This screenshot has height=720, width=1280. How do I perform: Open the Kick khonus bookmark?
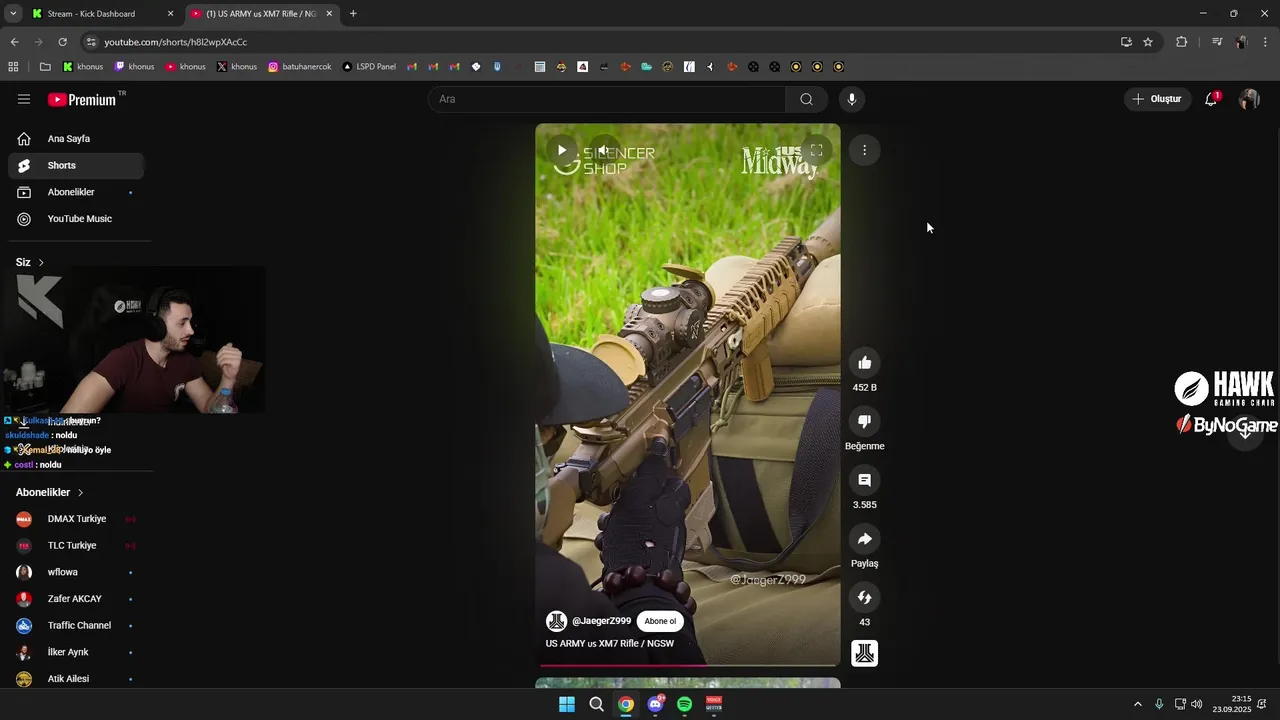click(83, 67)
